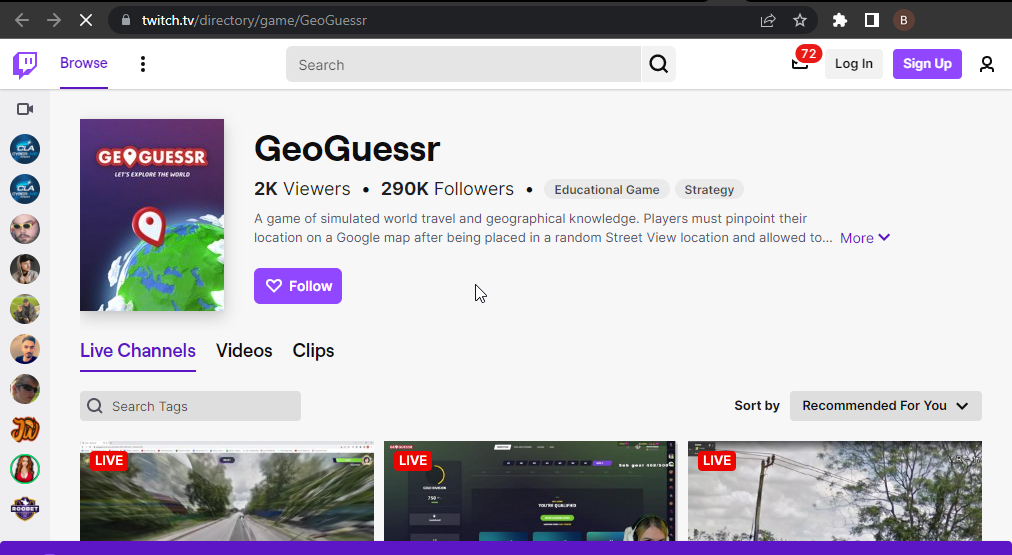
Task: Open the Browse tab
Action: click(84, 63)
